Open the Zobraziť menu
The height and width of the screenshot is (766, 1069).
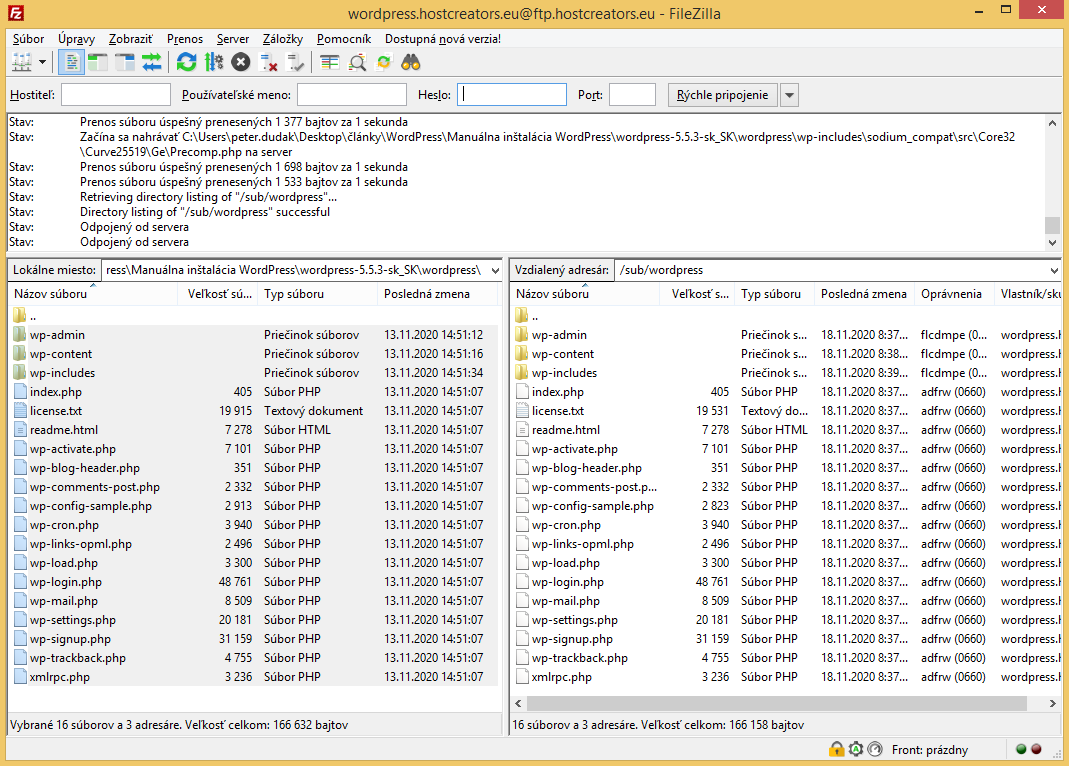(x=131, y=39)
